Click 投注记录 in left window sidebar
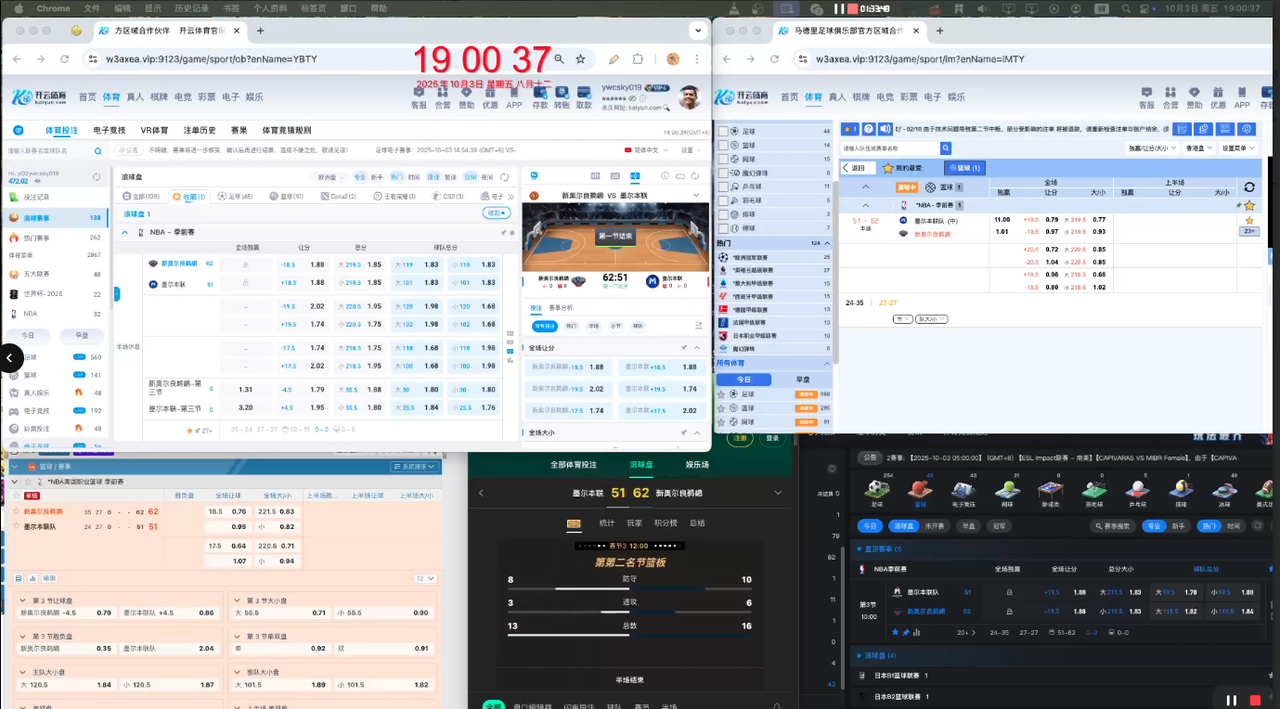 (x=36, y=197)
